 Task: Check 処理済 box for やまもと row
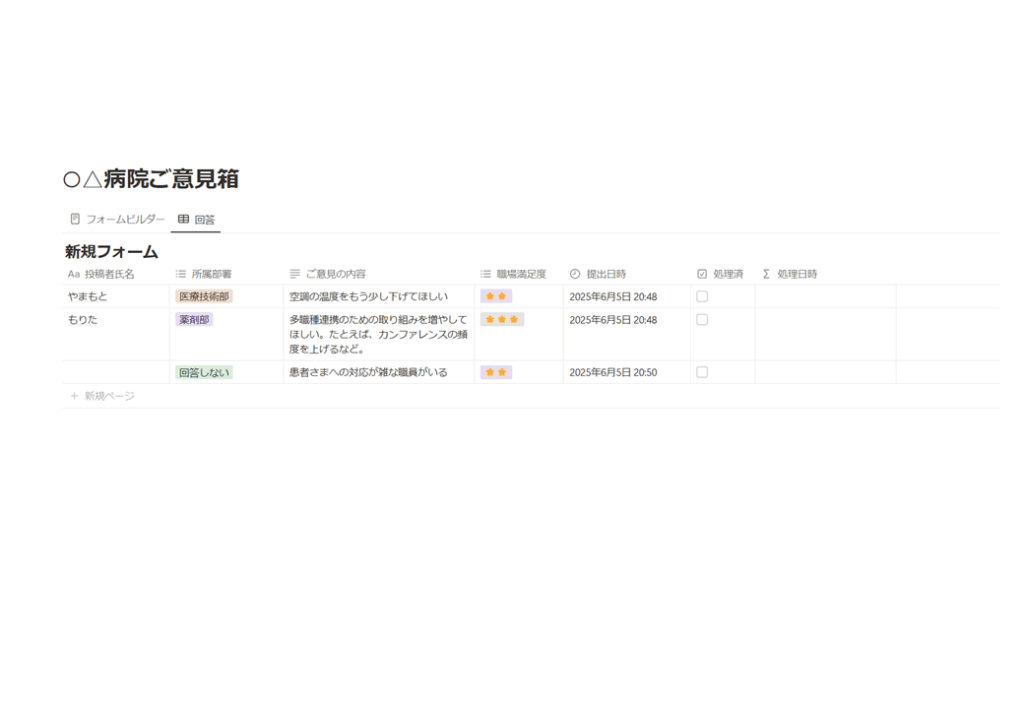click(702, 297)
